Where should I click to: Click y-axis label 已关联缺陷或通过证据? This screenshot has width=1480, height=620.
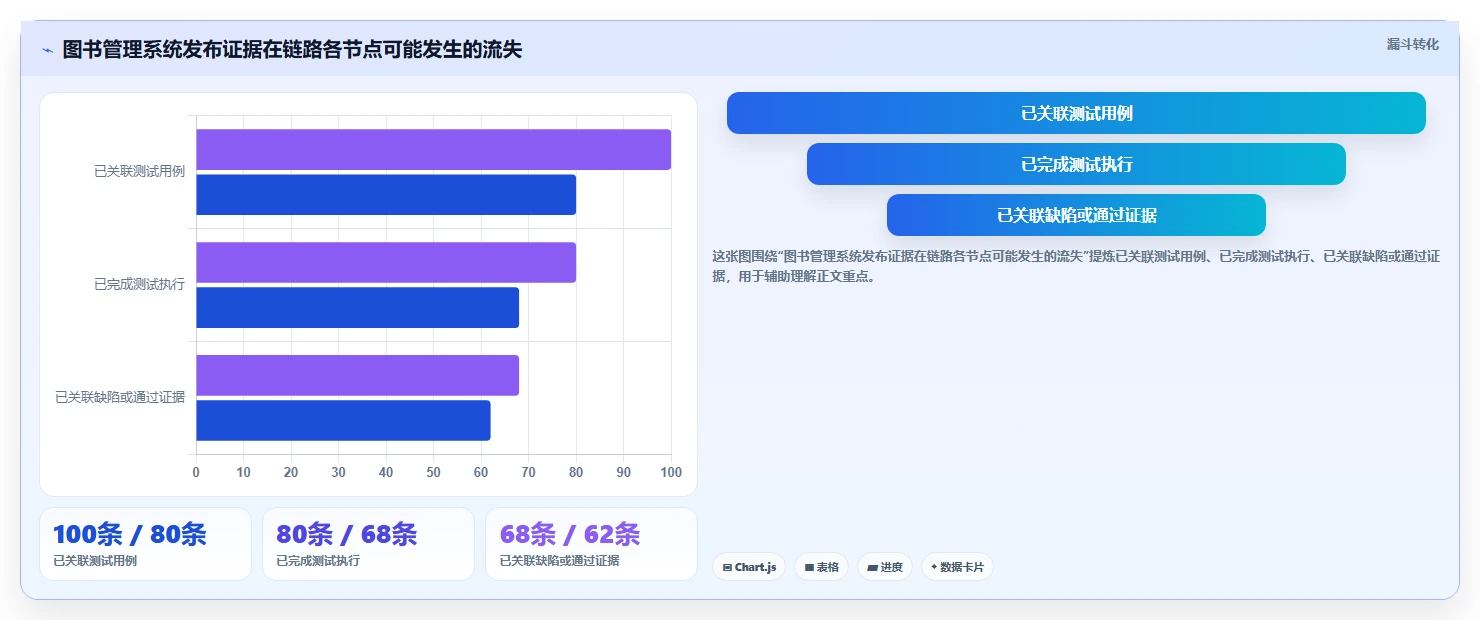pyautogui.click(x=120, y=398)
